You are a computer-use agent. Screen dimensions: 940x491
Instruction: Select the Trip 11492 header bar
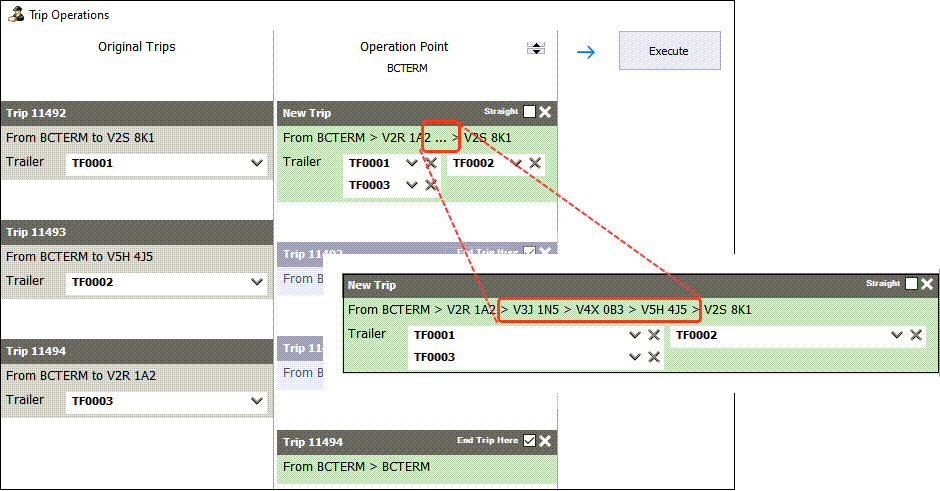(x=137, y=113)
